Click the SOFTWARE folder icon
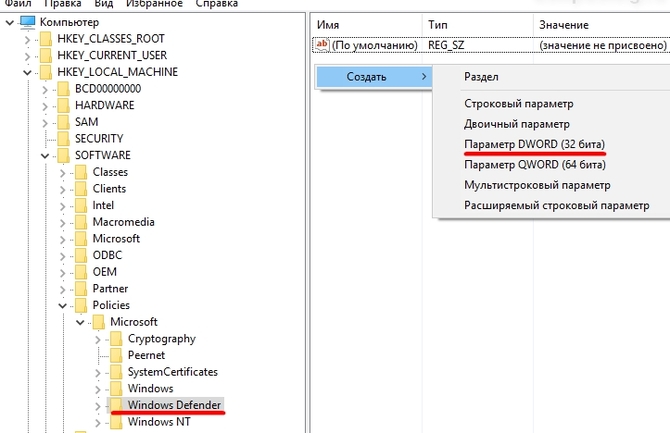Viewport: 670px width, 433px height. pos(63,156)
